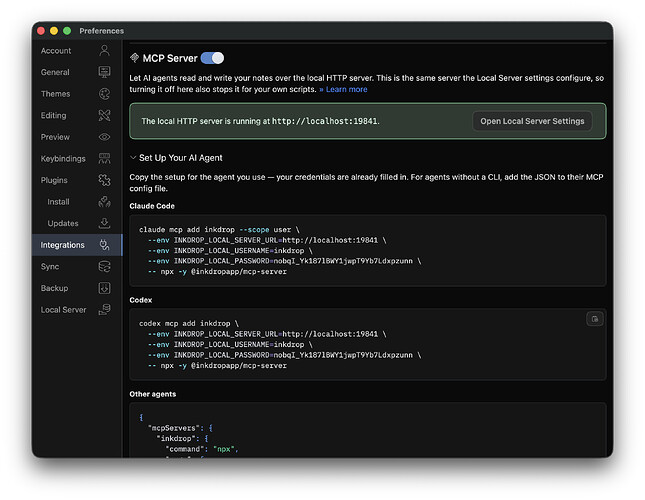The height and width of the screenshot is (500, 645).
Task: Click the "mcpServers" JSON key
Action: pos(172,428)
